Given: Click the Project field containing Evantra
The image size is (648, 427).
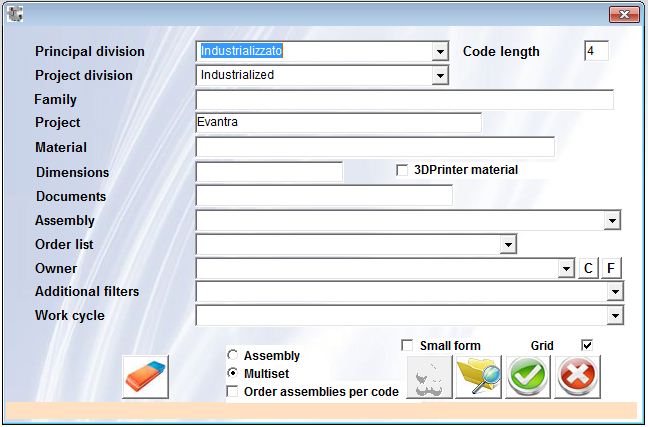Looking at the screenshot, I should tap(338, 122).
